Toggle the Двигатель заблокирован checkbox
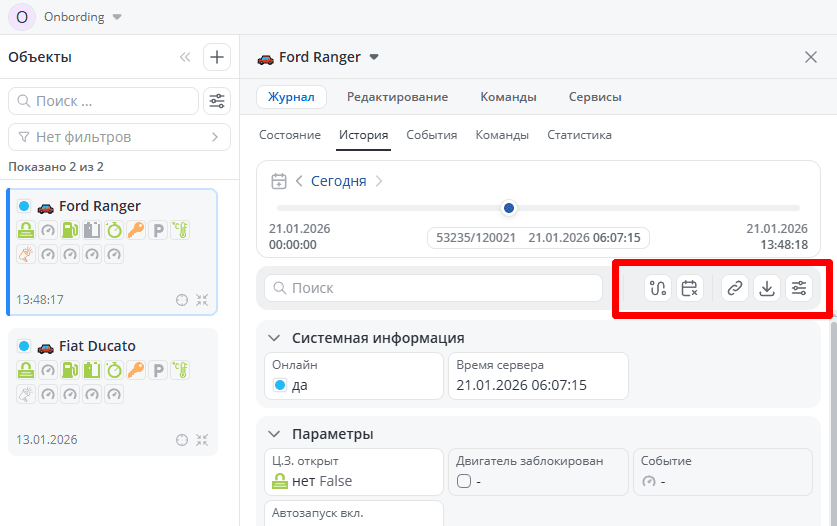The height and width of the screenshot is (526, 837). point(463,481)
